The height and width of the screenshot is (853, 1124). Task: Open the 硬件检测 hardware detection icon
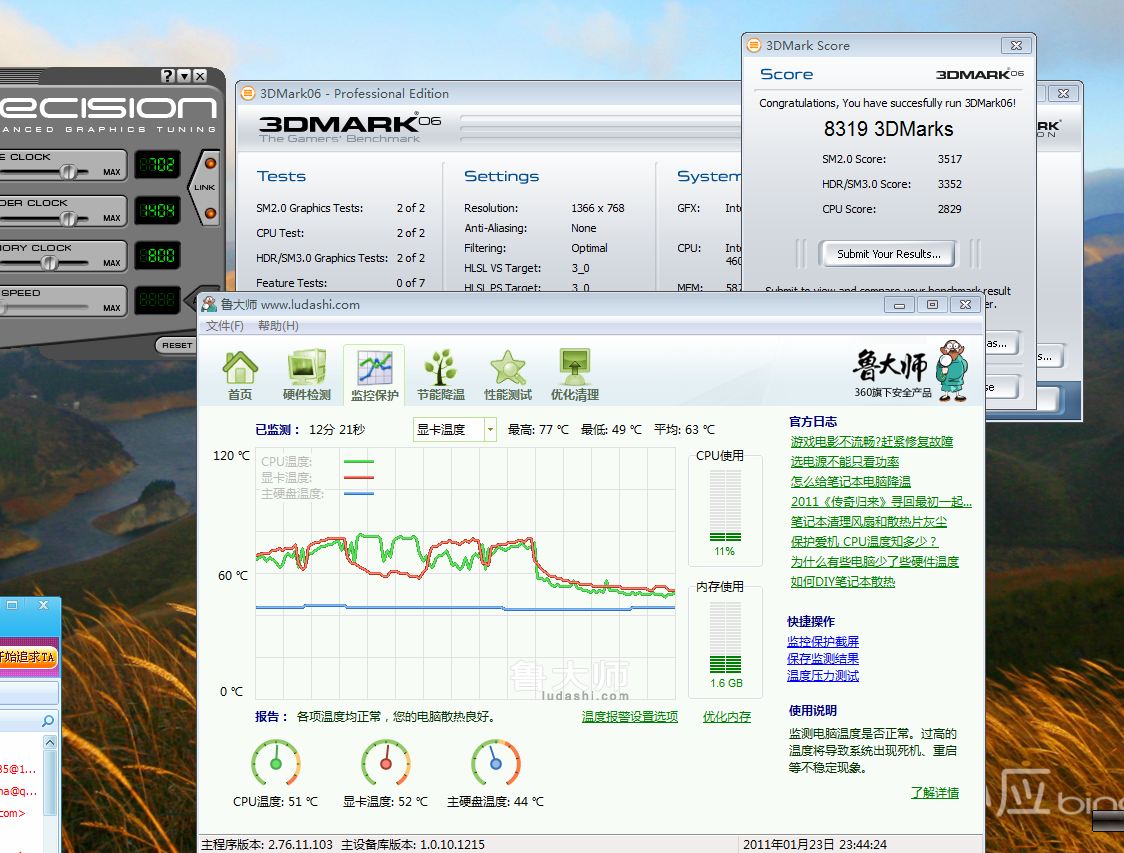(x=307, y=376)
